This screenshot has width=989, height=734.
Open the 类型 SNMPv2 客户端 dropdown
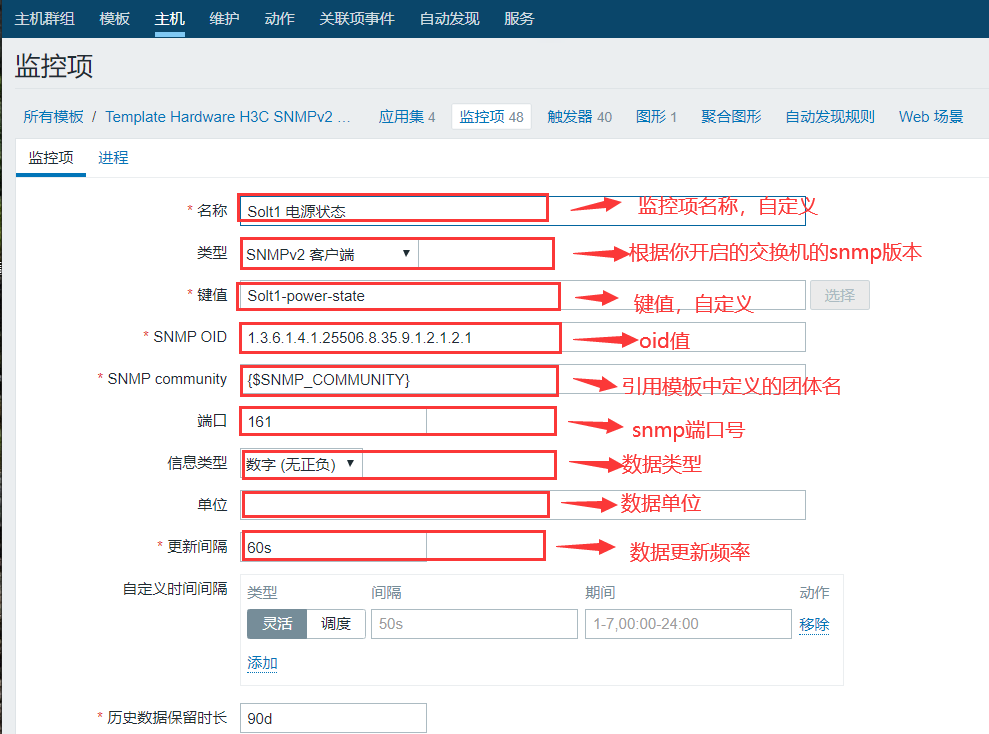coord(329,253)
